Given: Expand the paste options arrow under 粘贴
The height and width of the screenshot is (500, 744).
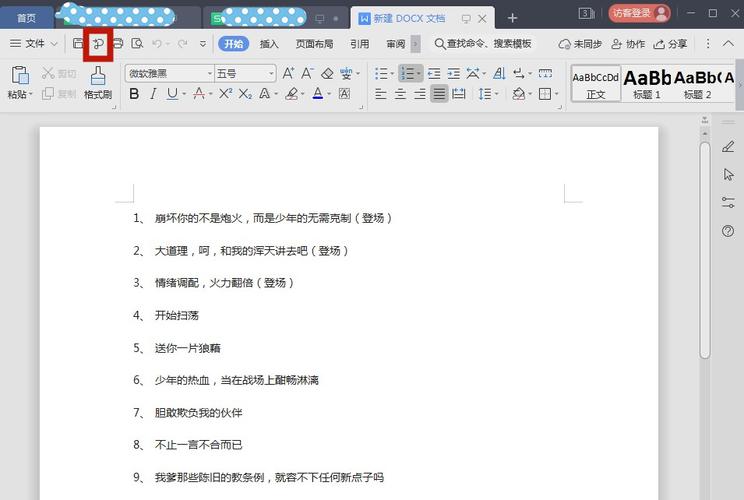Looking at the screenshot, I should coord(31,94).
